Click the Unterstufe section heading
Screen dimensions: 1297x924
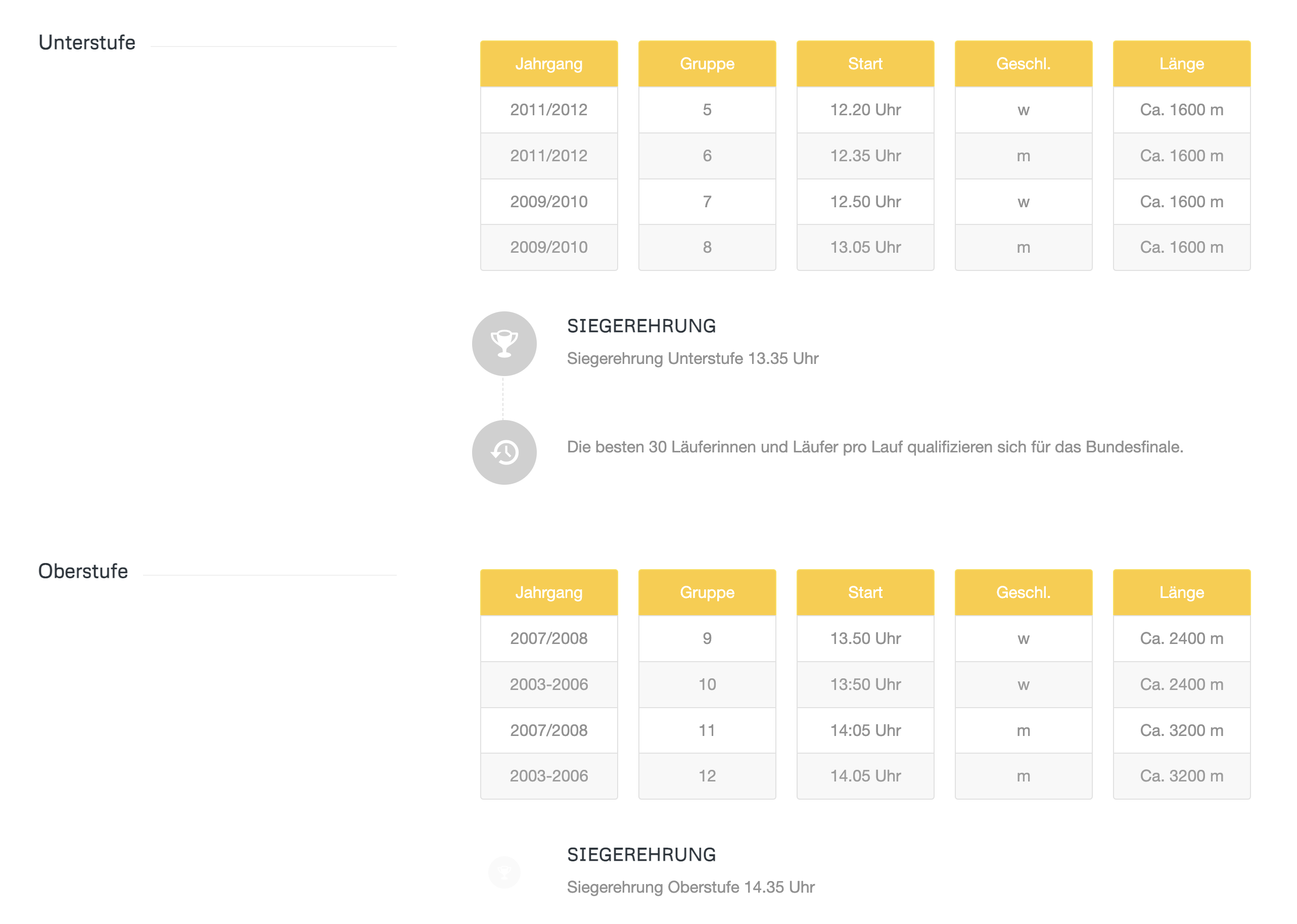(87, 42)
